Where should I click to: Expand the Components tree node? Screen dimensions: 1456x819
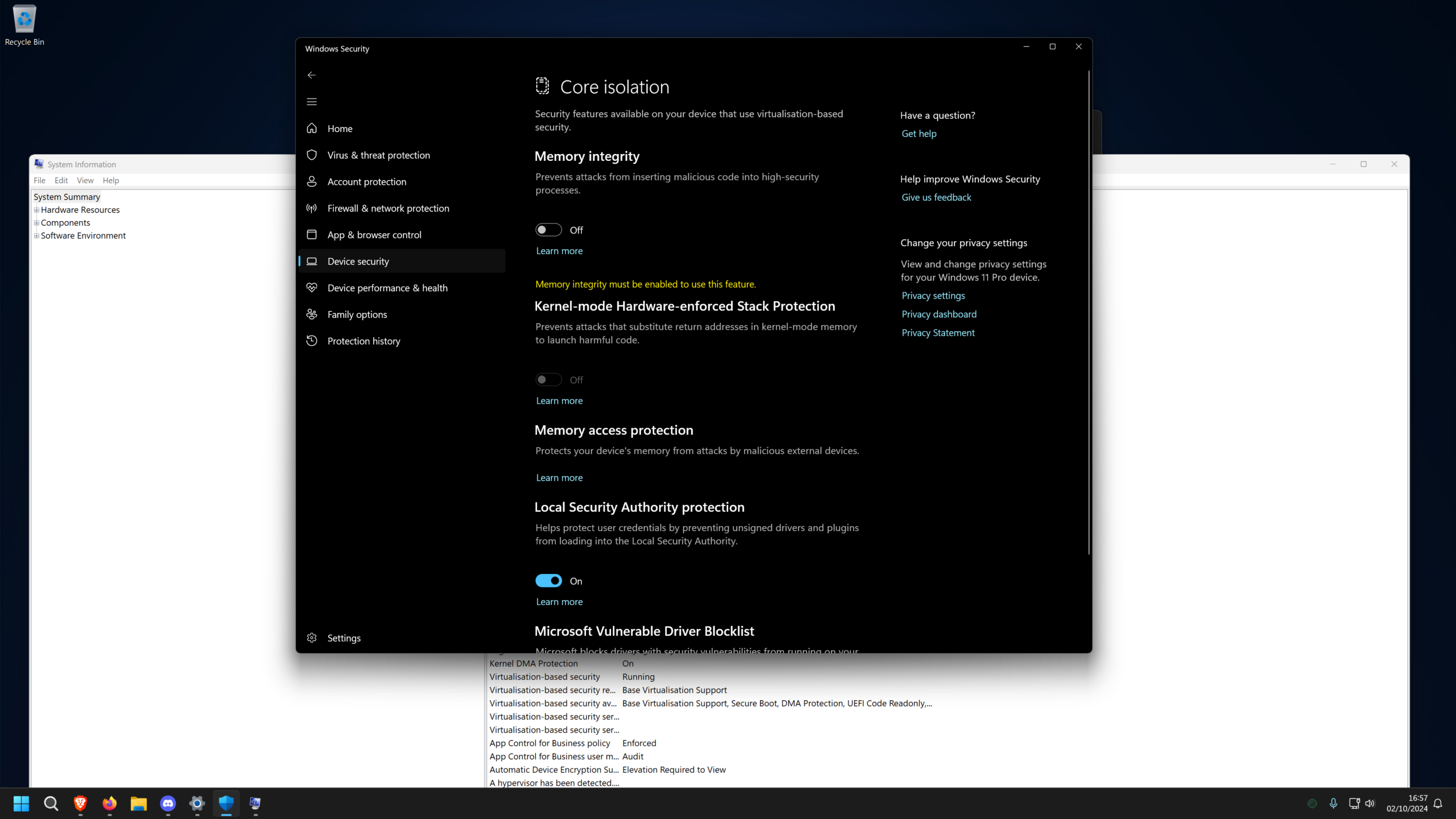[36, 222]
